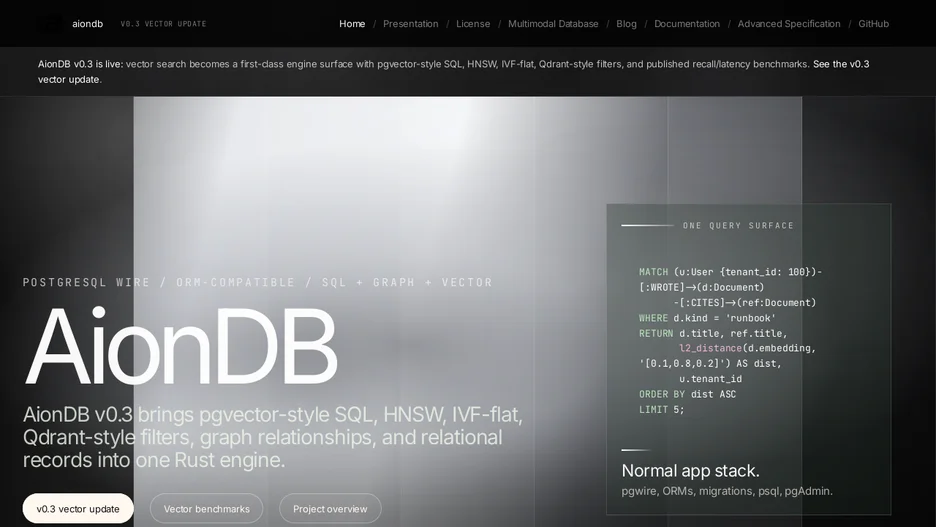The height and width of the screenshot is (527, 936).
Task: Open Documentation in the top navigation
Action: [686, 24]
